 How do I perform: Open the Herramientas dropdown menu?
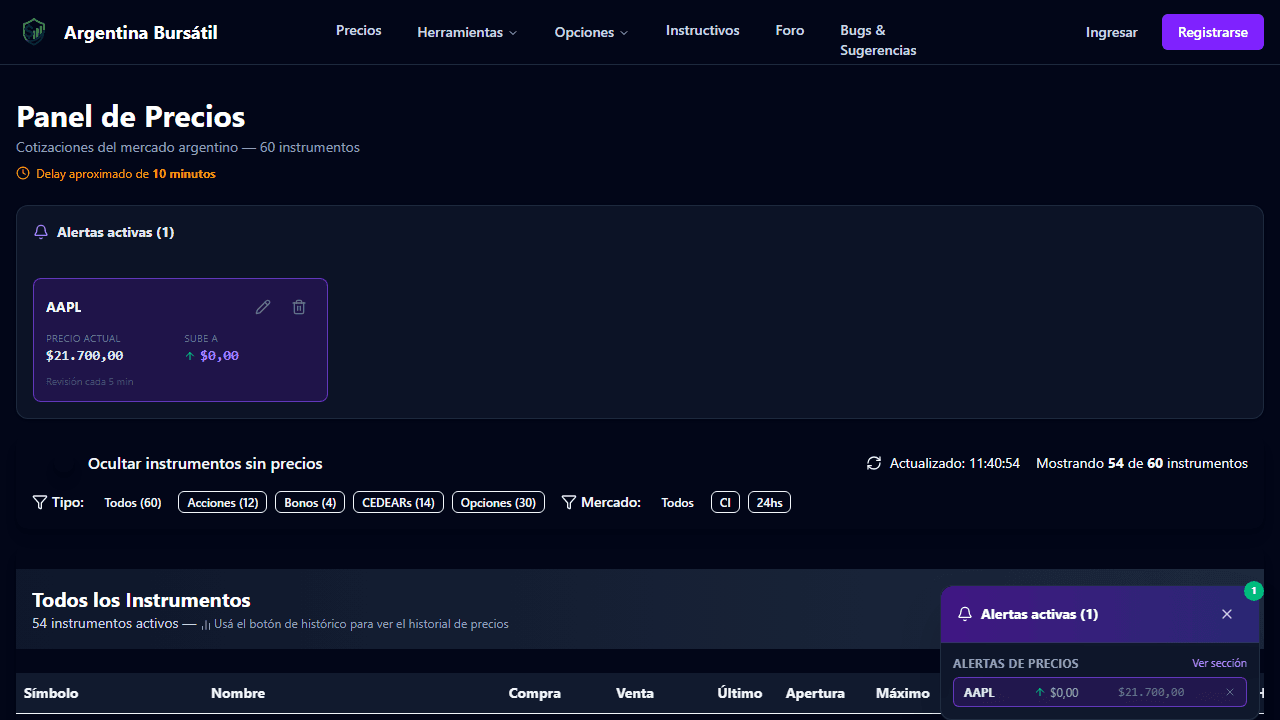(467, 32)
